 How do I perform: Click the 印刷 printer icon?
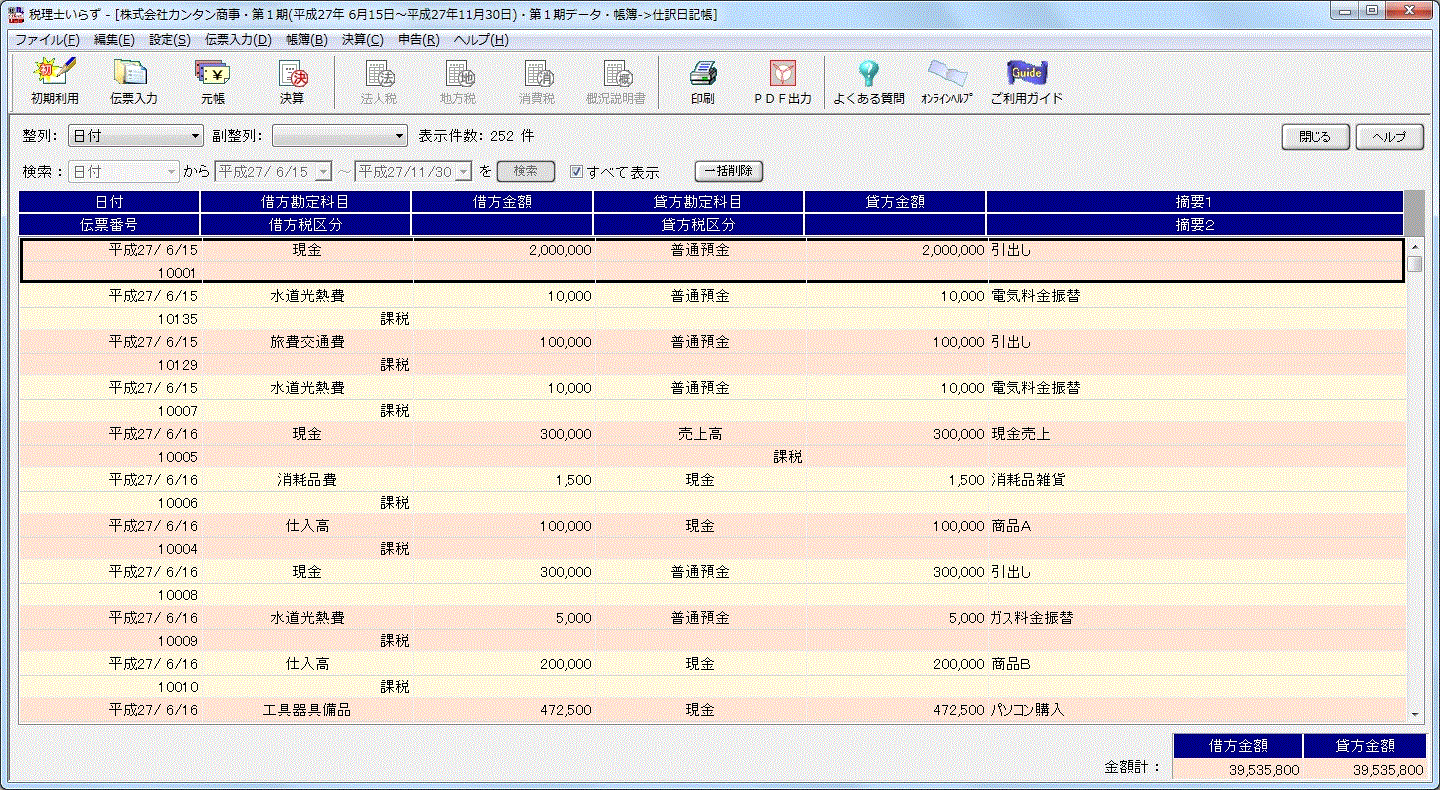pos(702,81)
